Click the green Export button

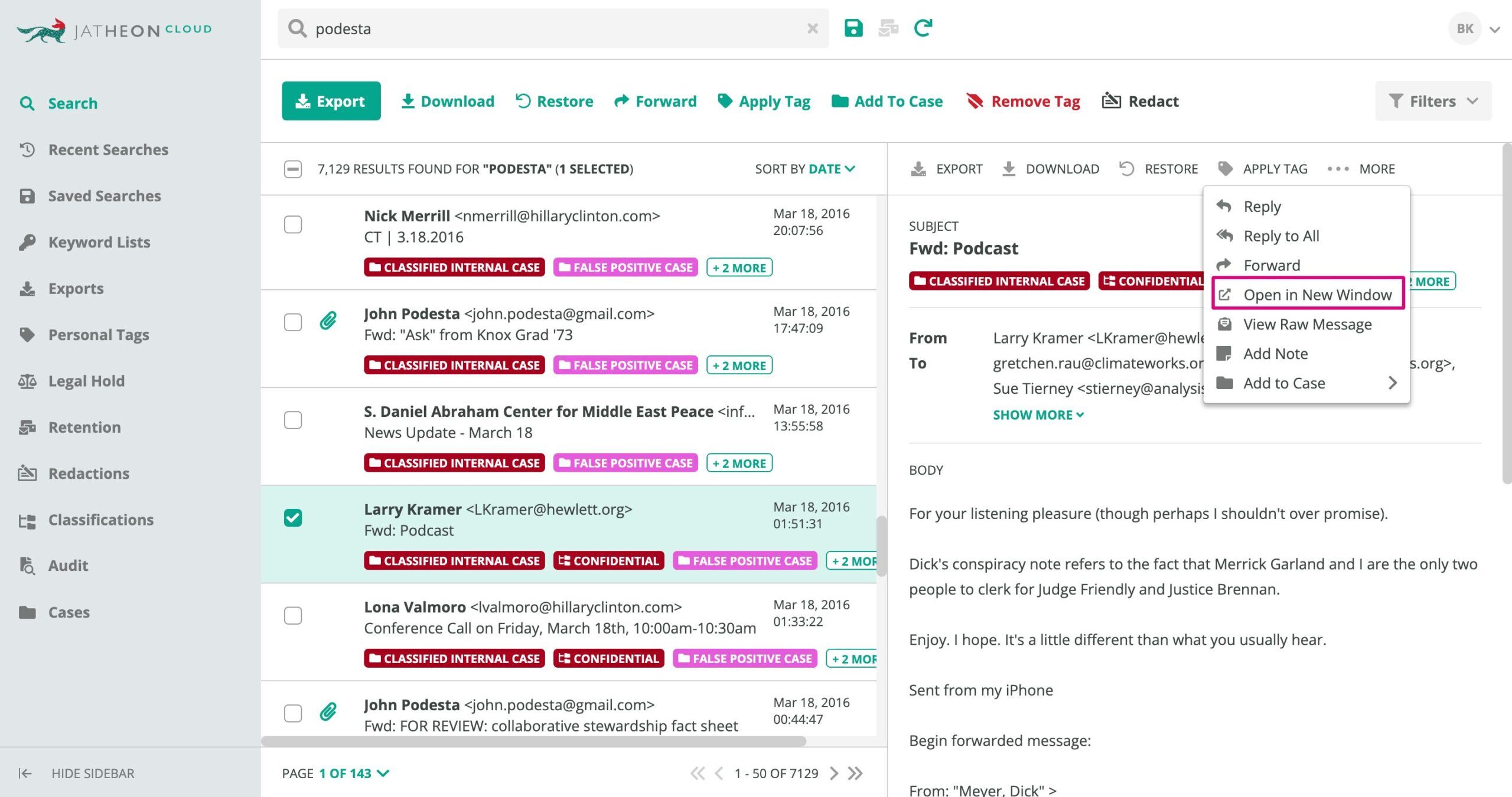click(331, 101)
